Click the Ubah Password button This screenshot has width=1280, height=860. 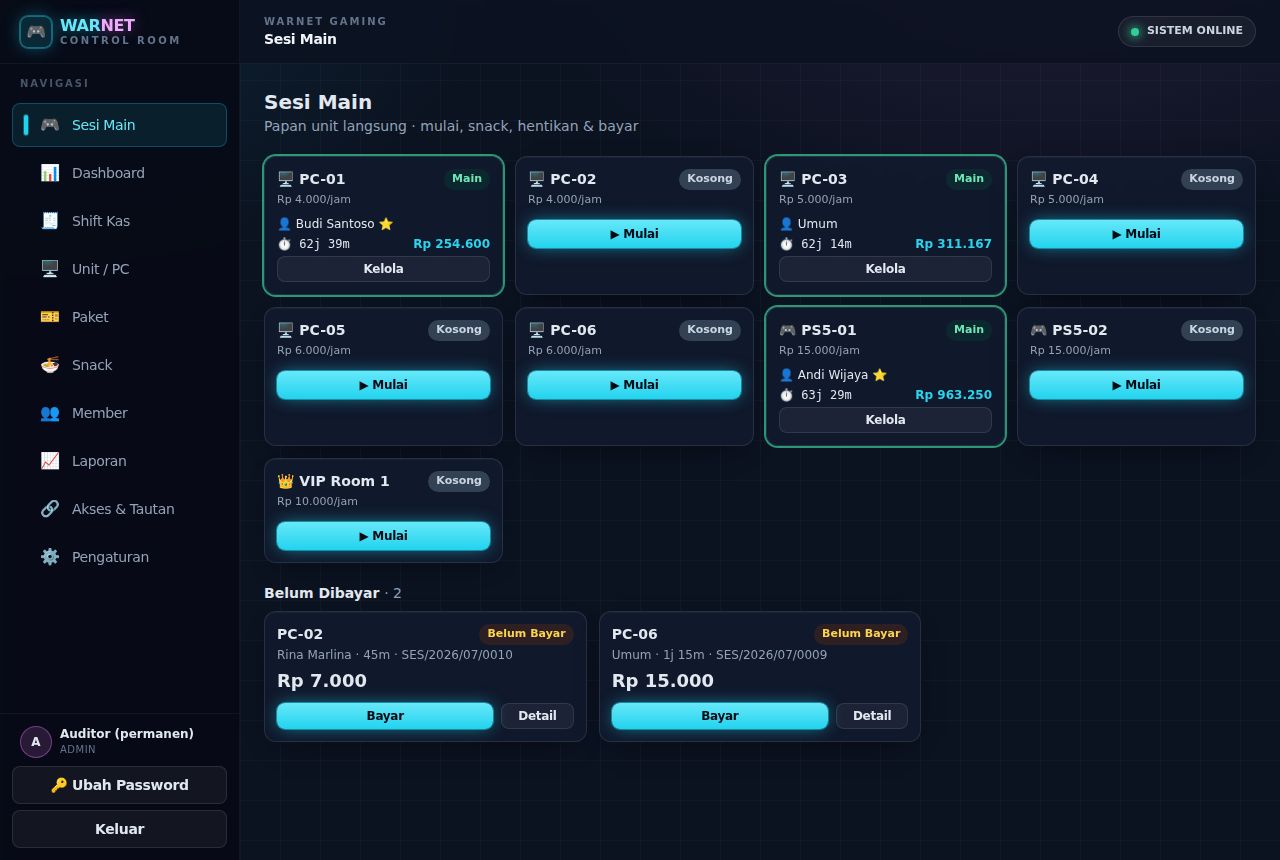click(119, 785)
